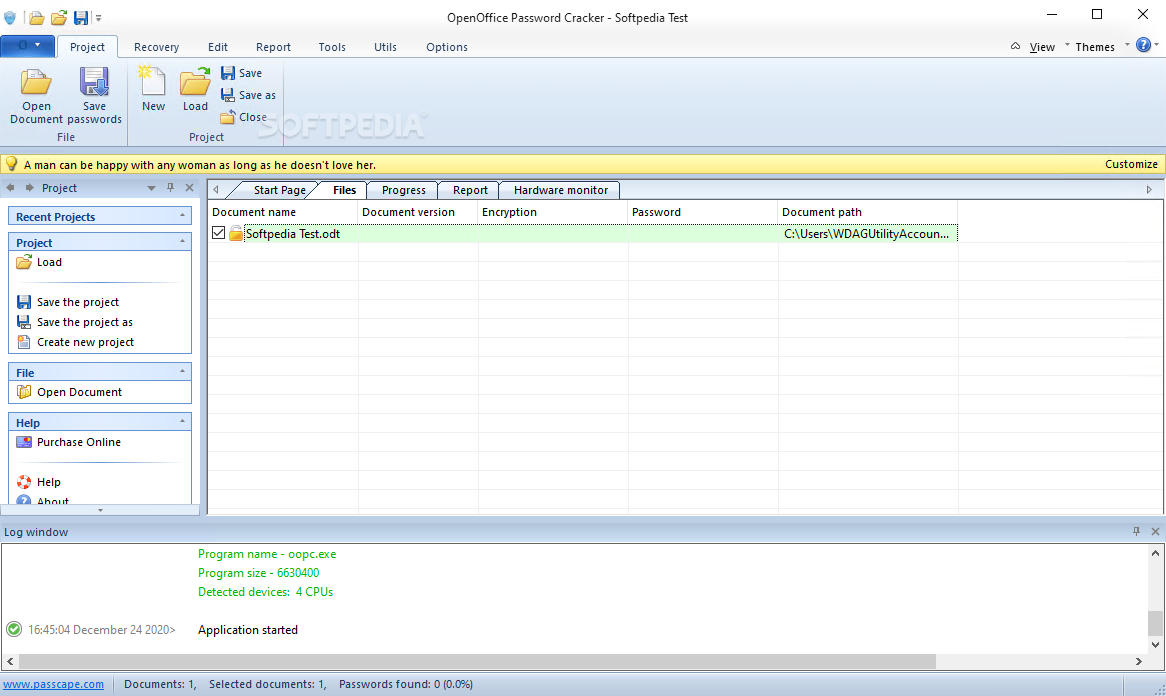This screenshot has height=696, width=1166.
Task: Navigate back arrow in Project panel header
Action: coord(10,187)
